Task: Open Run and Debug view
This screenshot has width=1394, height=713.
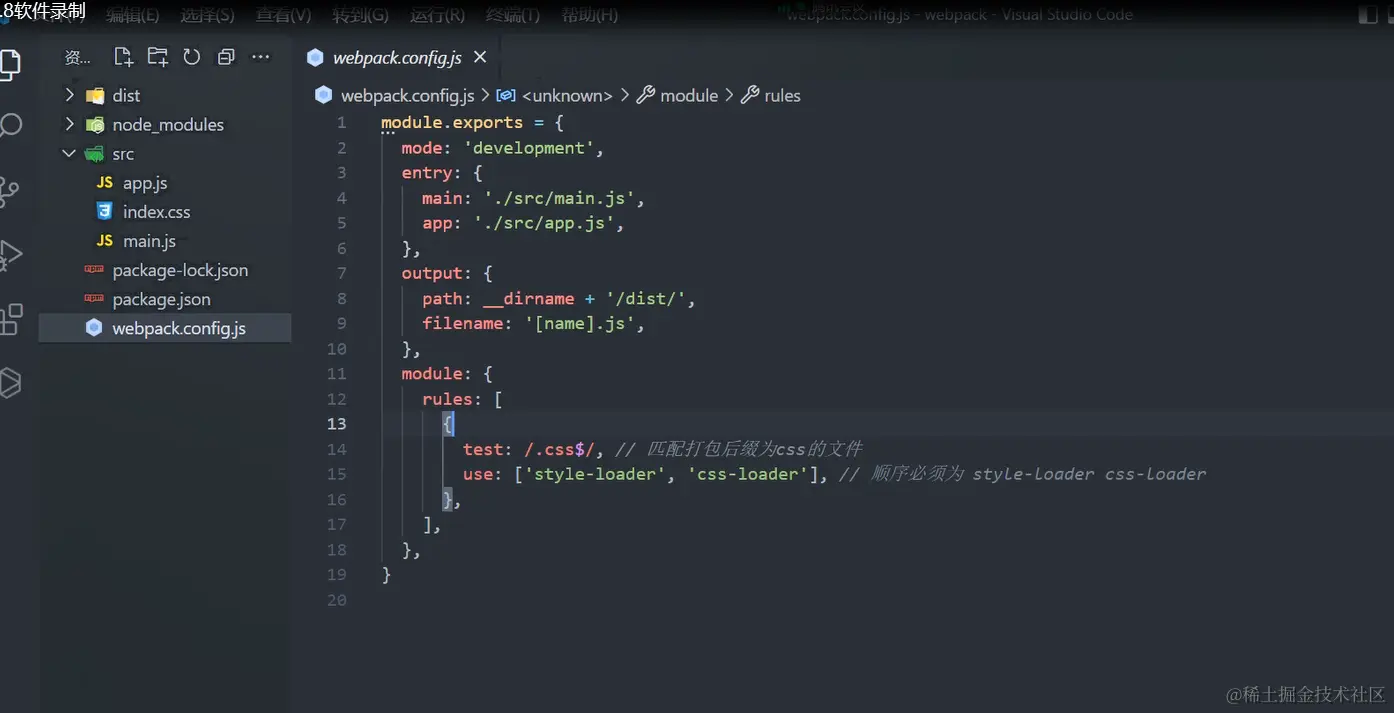Action: [x=10, y=254]
